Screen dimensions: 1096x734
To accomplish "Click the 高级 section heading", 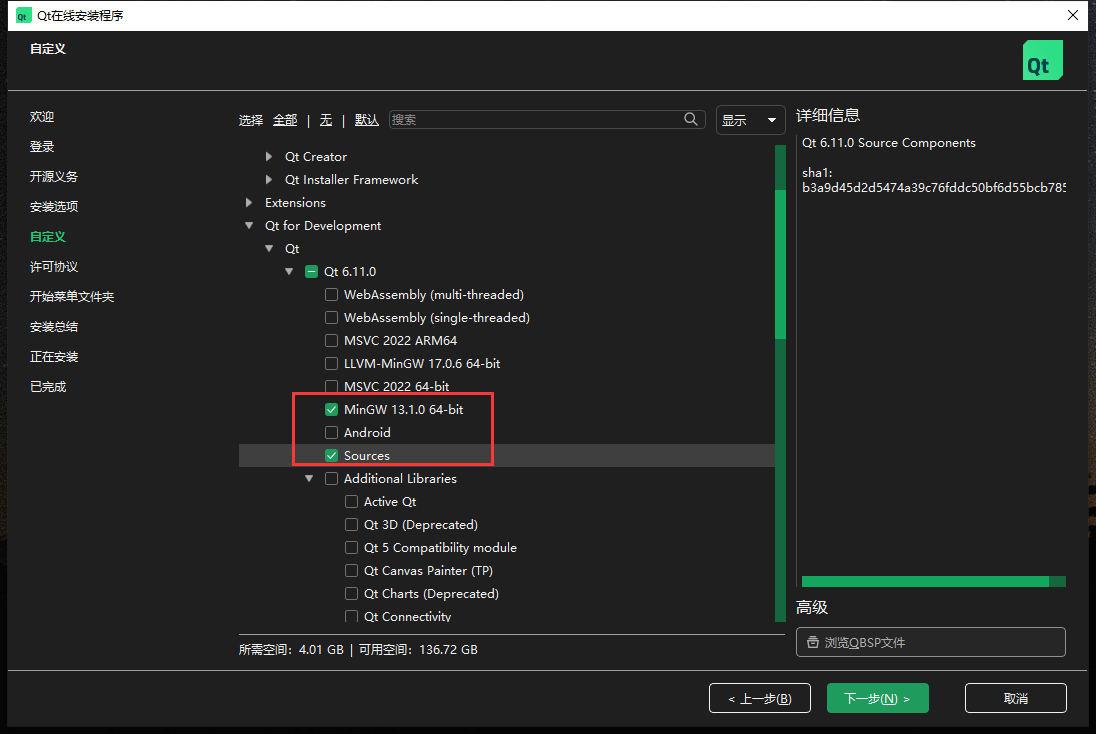I will [812, 607].
